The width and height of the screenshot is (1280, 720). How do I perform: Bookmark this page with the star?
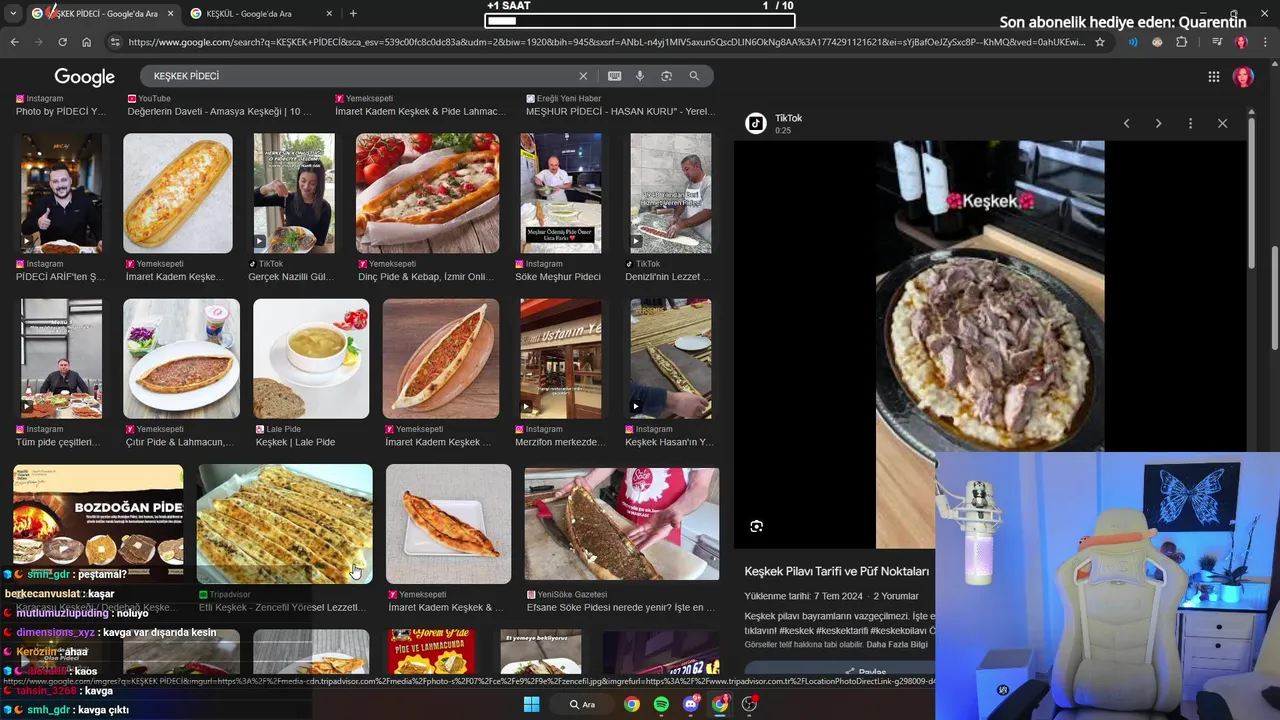pyautogui.click(x=1100, y=42)
